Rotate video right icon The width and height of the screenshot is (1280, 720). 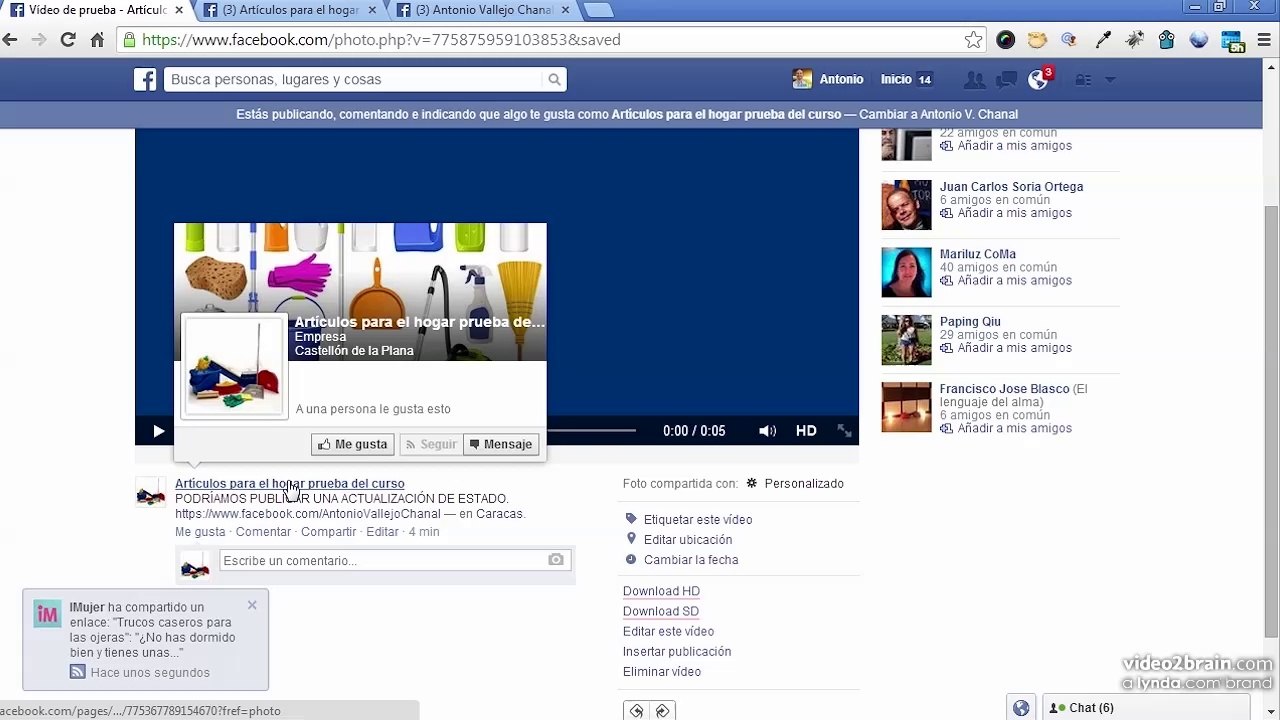click(x=662, y=711)
